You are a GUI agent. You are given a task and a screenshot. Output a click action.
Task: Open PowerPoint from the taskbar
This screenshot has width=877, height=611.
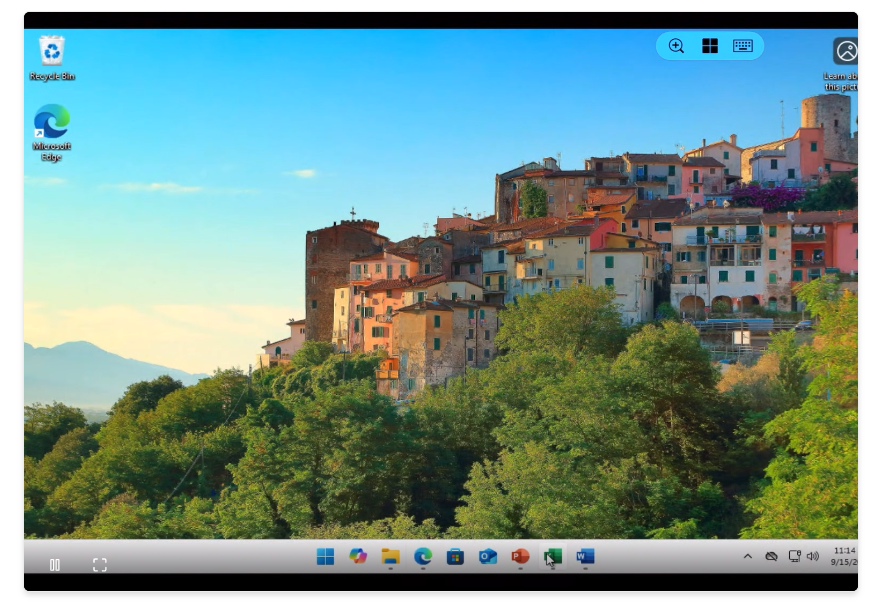(520, 556)
